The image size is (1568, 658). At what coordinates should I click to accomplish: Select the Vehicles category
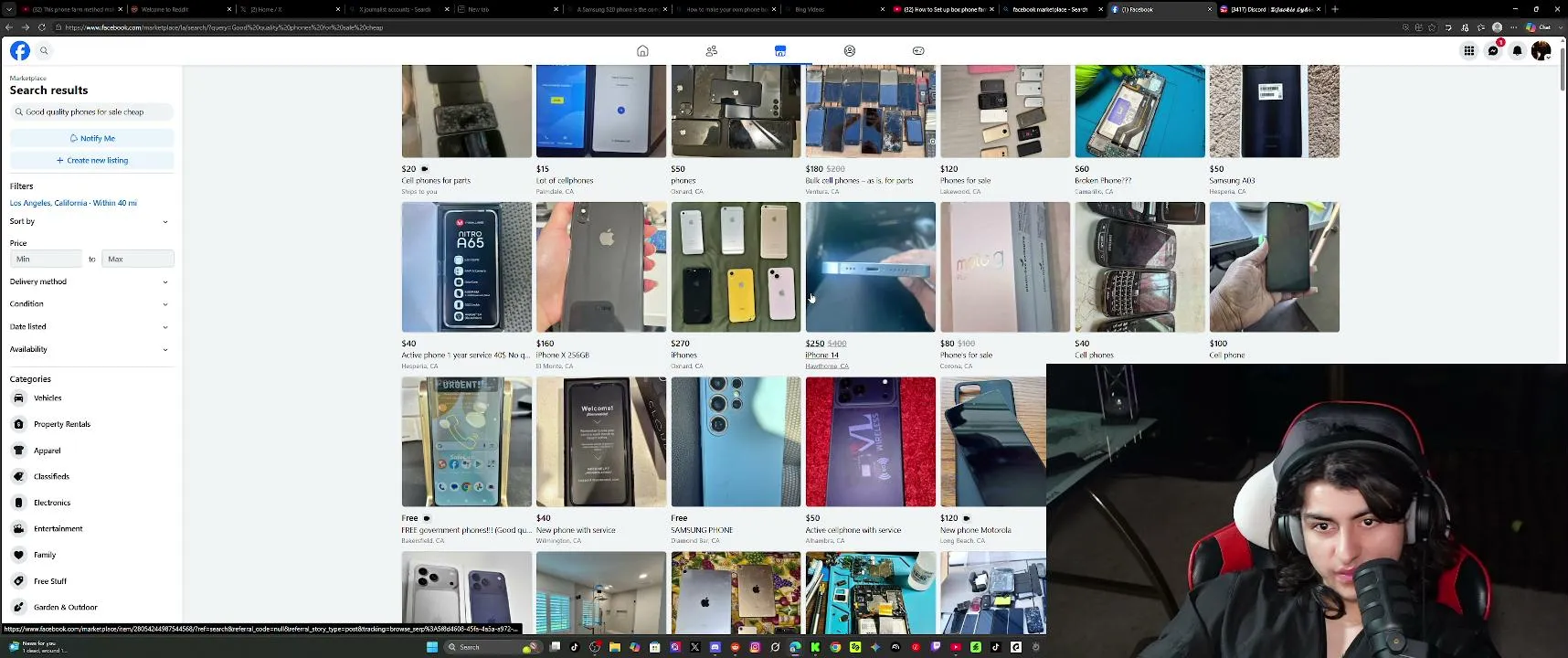91,398
